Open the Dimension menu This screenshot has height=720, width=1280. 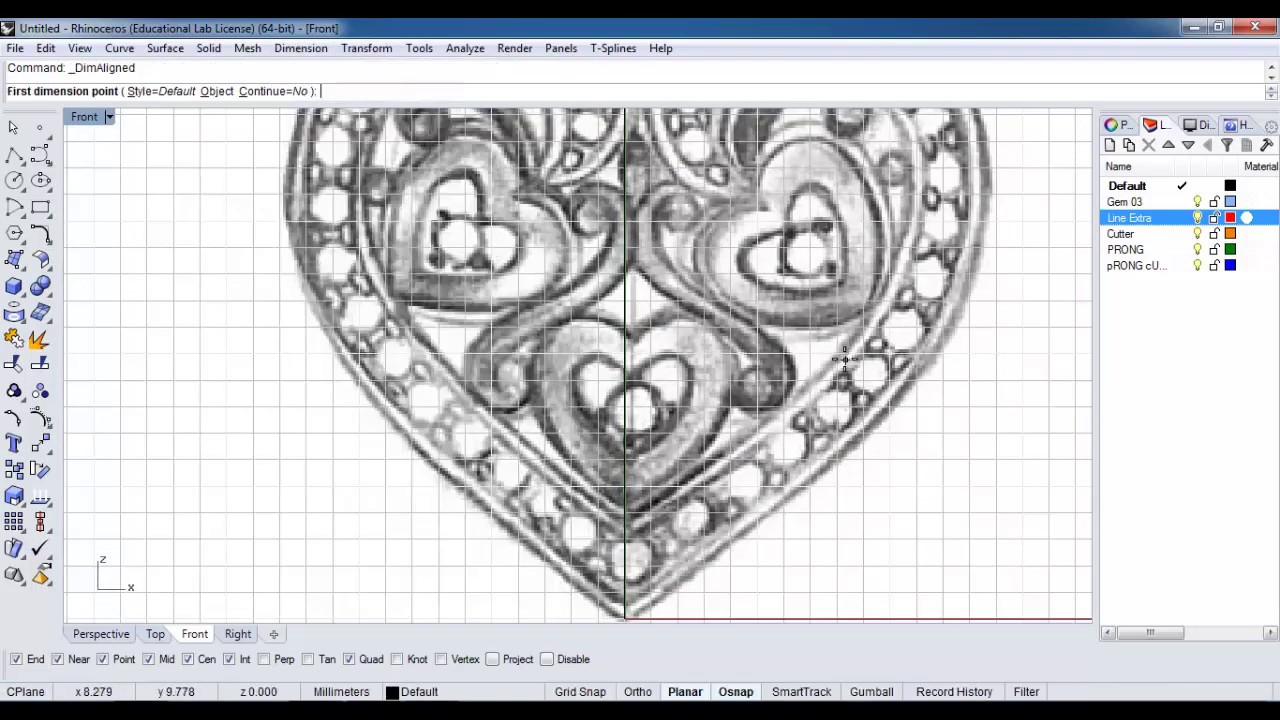pos(300,48)
